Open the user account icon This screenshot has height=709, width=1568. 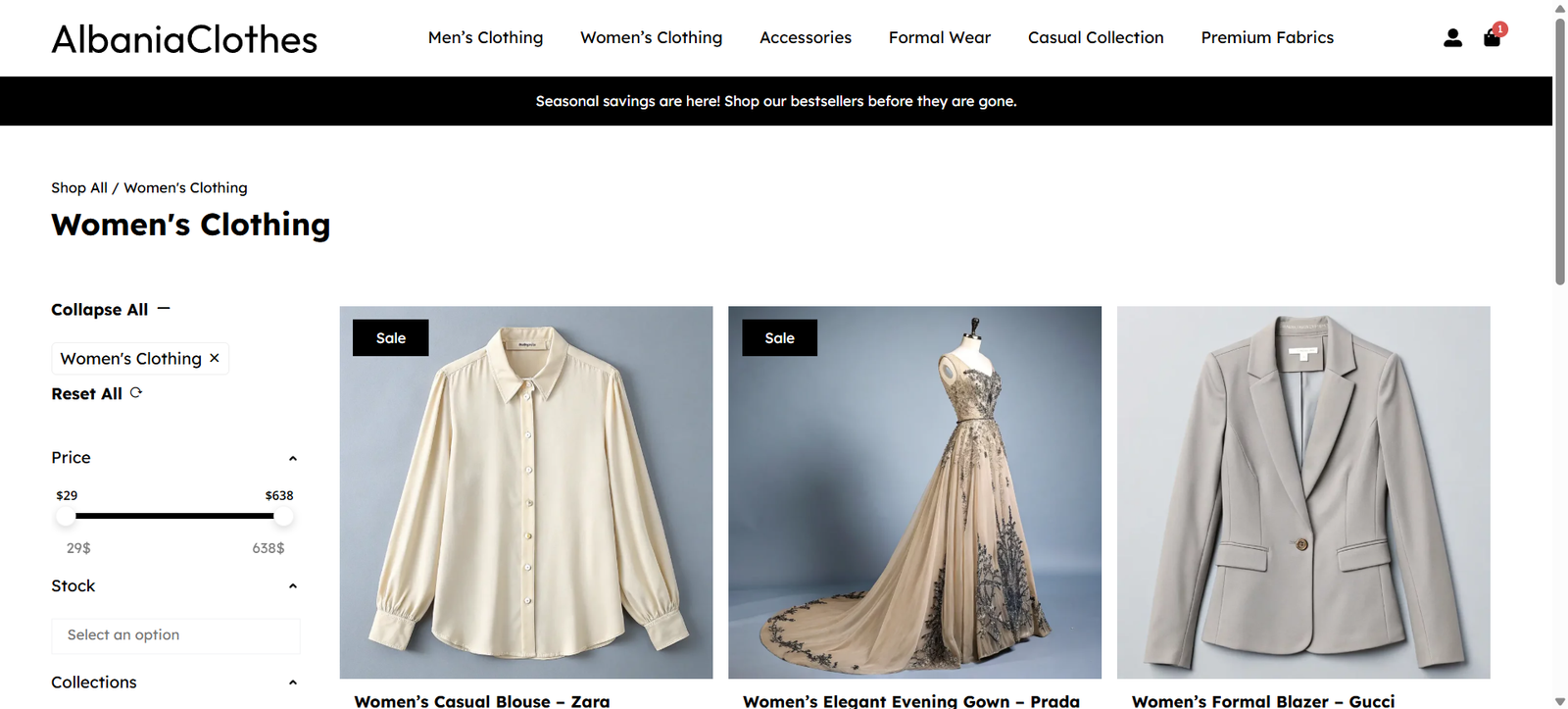point(1452,38)
